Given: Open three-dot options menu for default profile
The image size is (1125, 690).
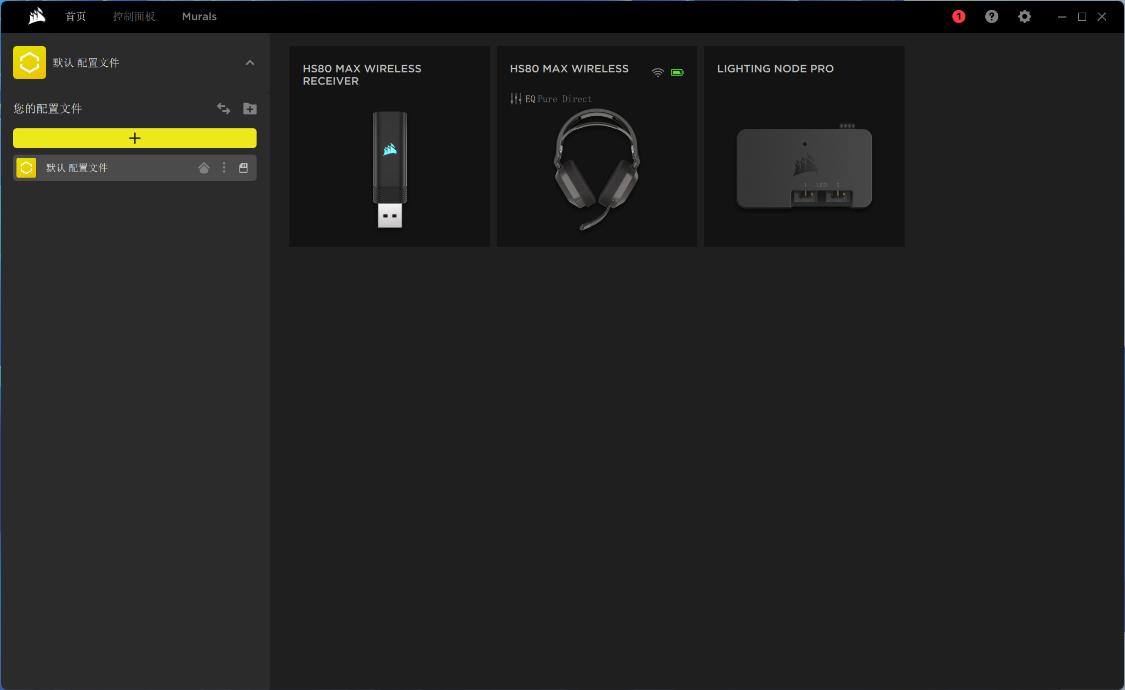Looking at the screenshot, I should pyautogui.click(x=224, y=168).
